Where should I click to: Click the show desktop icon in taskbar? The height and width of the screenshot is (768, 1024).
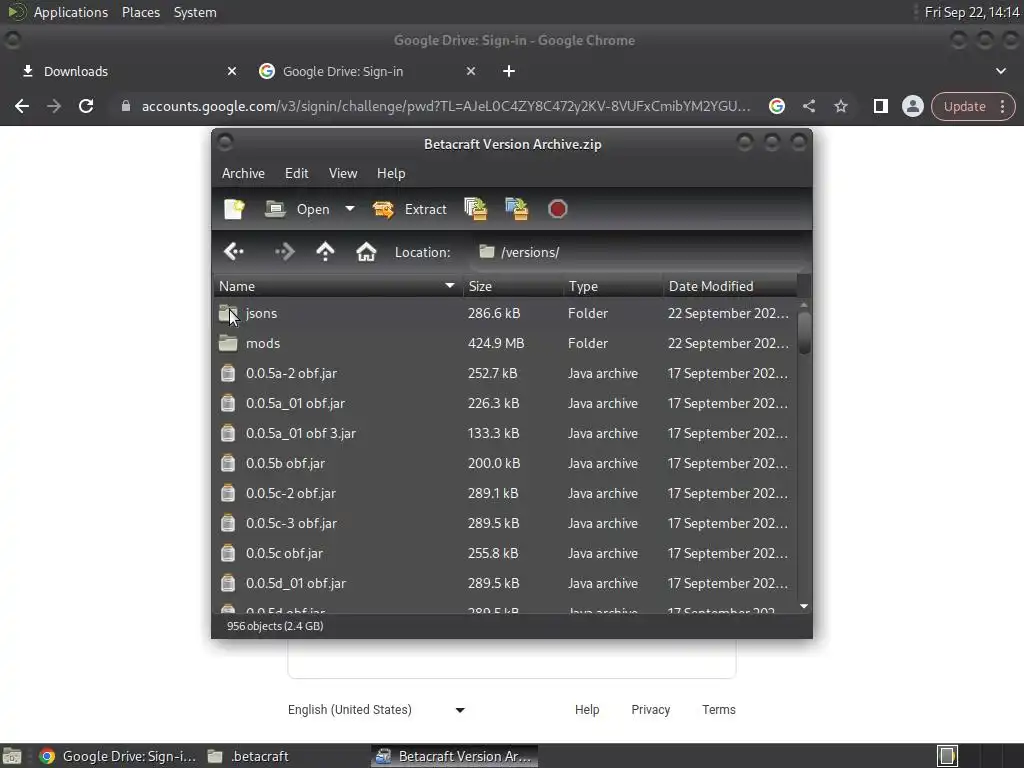pyautogui.click(x=12, y=756)
